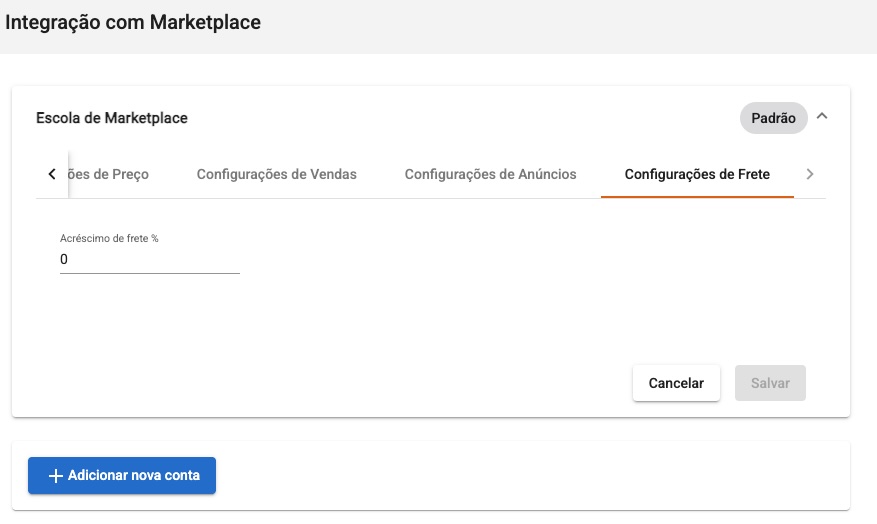The image size is (877, 524).
Task: Open the Configurações de Vendas tab
Action: (x=276, y=174)
